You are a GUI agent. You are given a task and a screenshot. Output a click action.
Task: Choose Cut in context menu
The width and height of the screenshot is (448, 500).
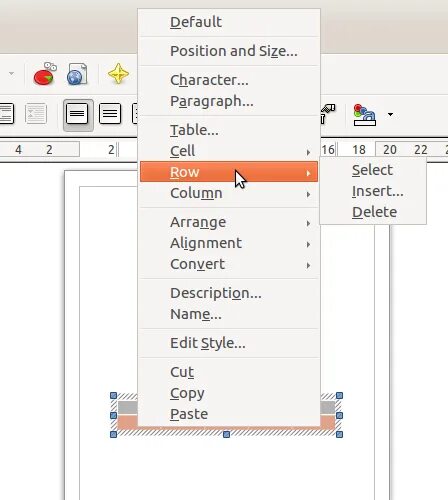229,372
